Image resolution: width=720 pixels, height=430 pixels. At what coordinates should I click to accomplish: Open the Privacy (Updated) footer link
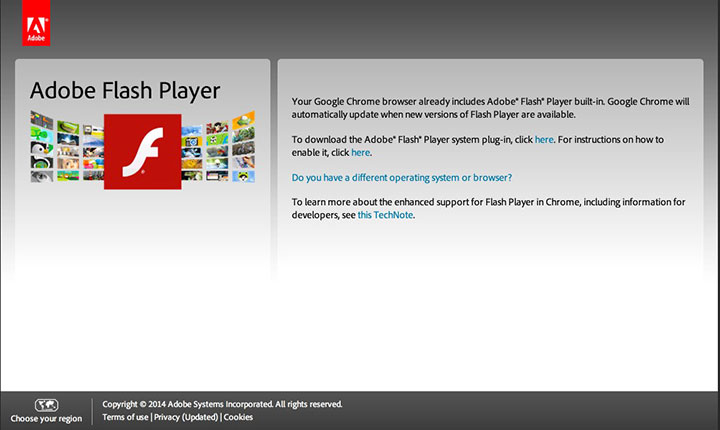[186, 417]
